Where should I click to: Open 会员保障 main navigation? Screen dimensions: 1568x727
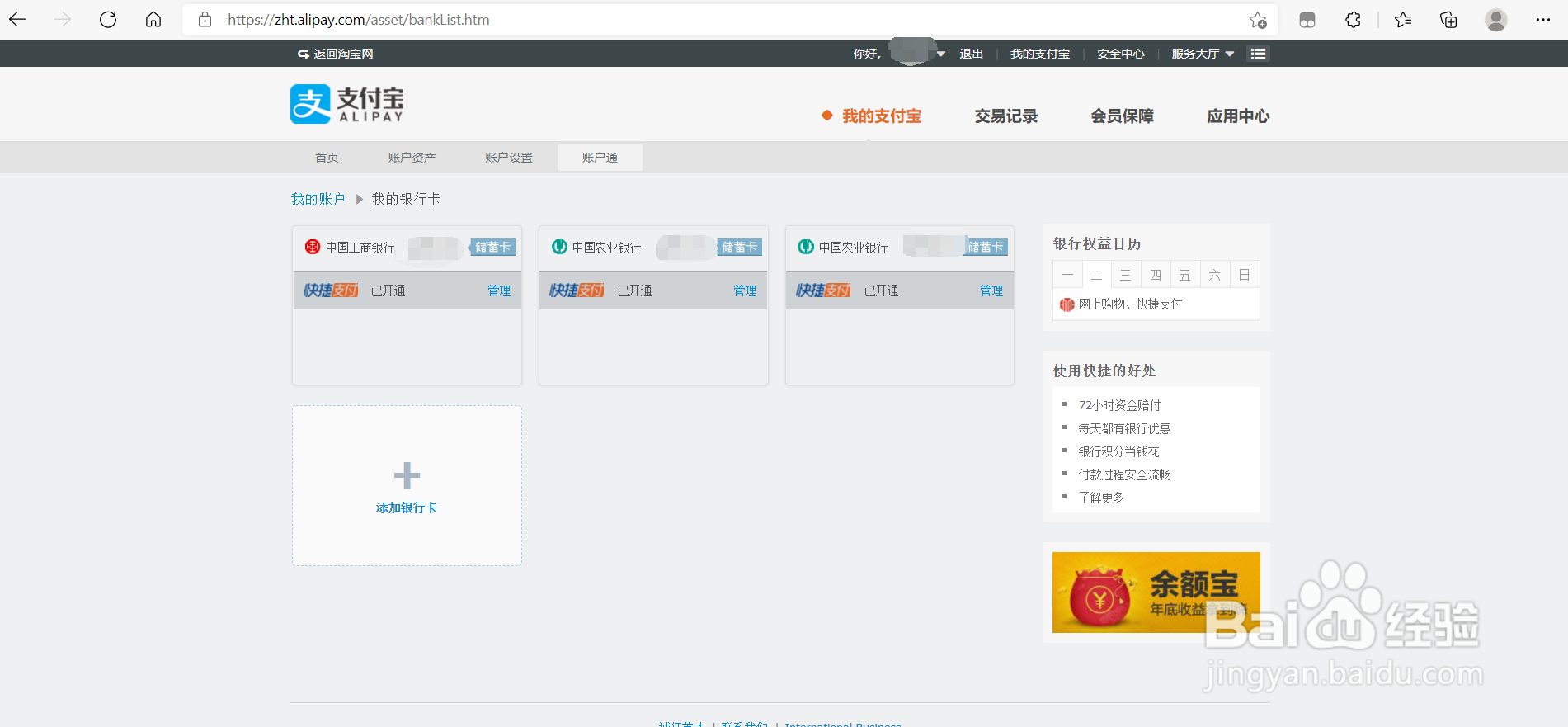1123,116
